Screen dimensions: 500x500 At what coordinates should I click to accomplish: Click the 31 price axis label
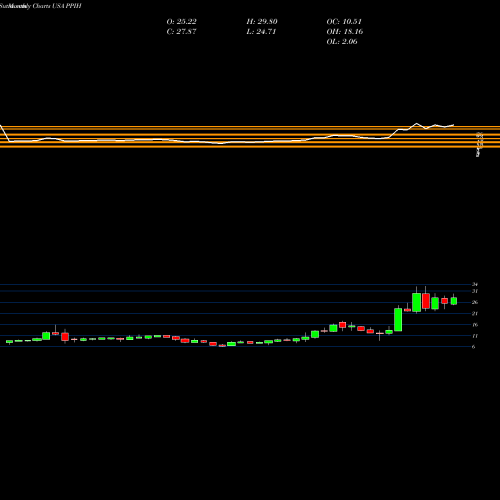click(475, 291)
